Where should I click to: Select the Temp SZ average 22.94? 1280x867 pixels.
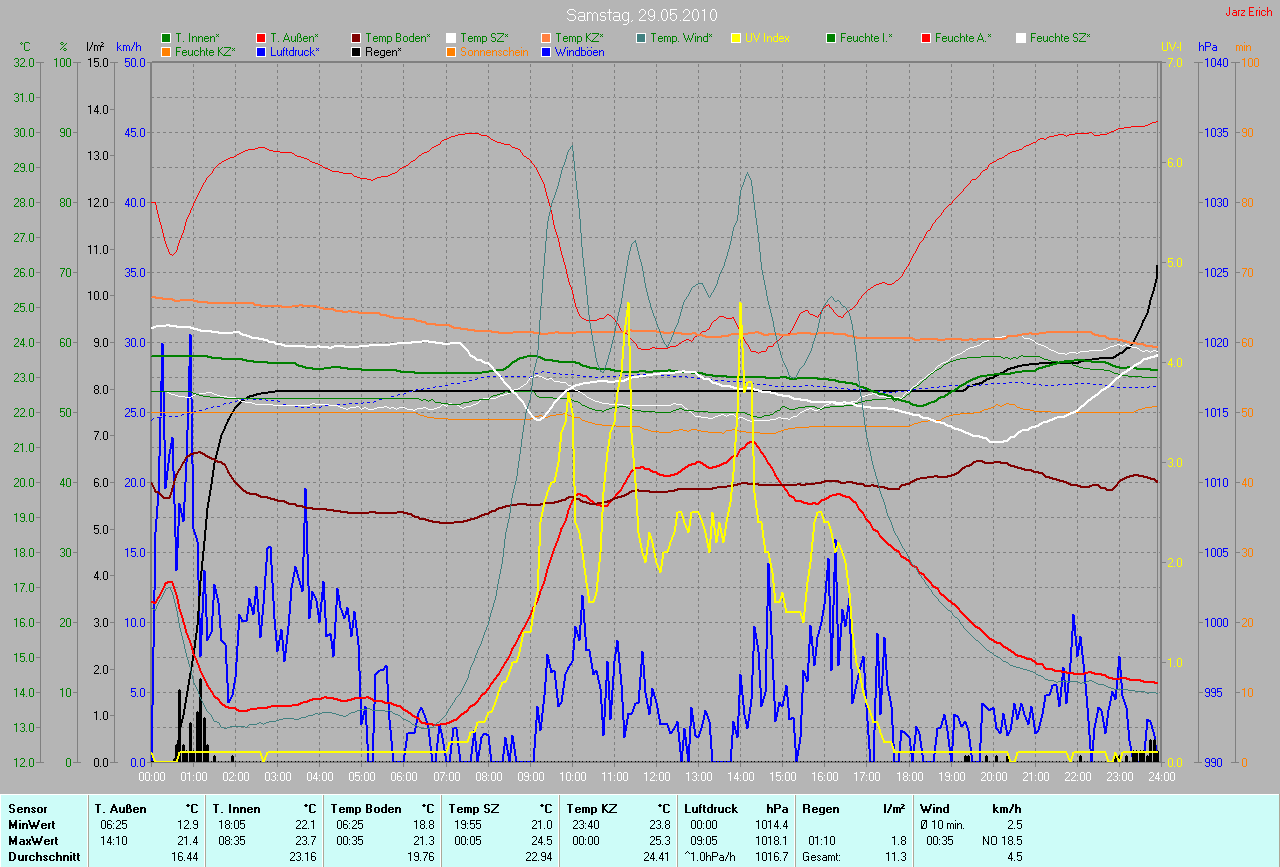[538, 857]
